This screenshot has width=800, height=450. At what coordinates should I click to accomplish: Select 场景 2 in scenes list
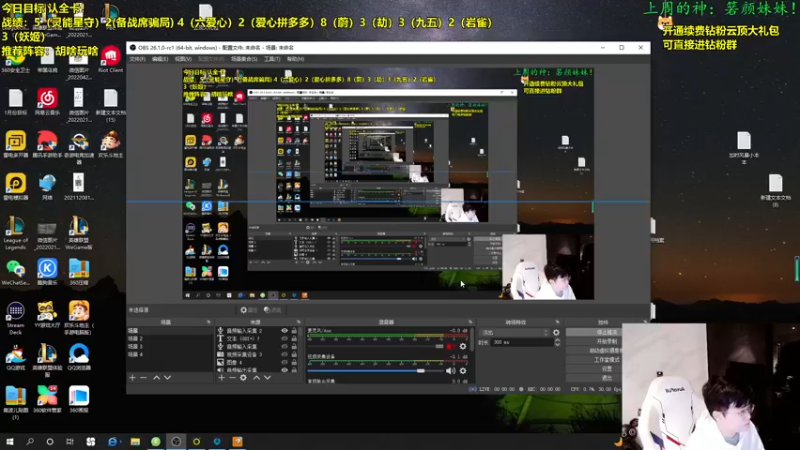click(x=170, y=338)
